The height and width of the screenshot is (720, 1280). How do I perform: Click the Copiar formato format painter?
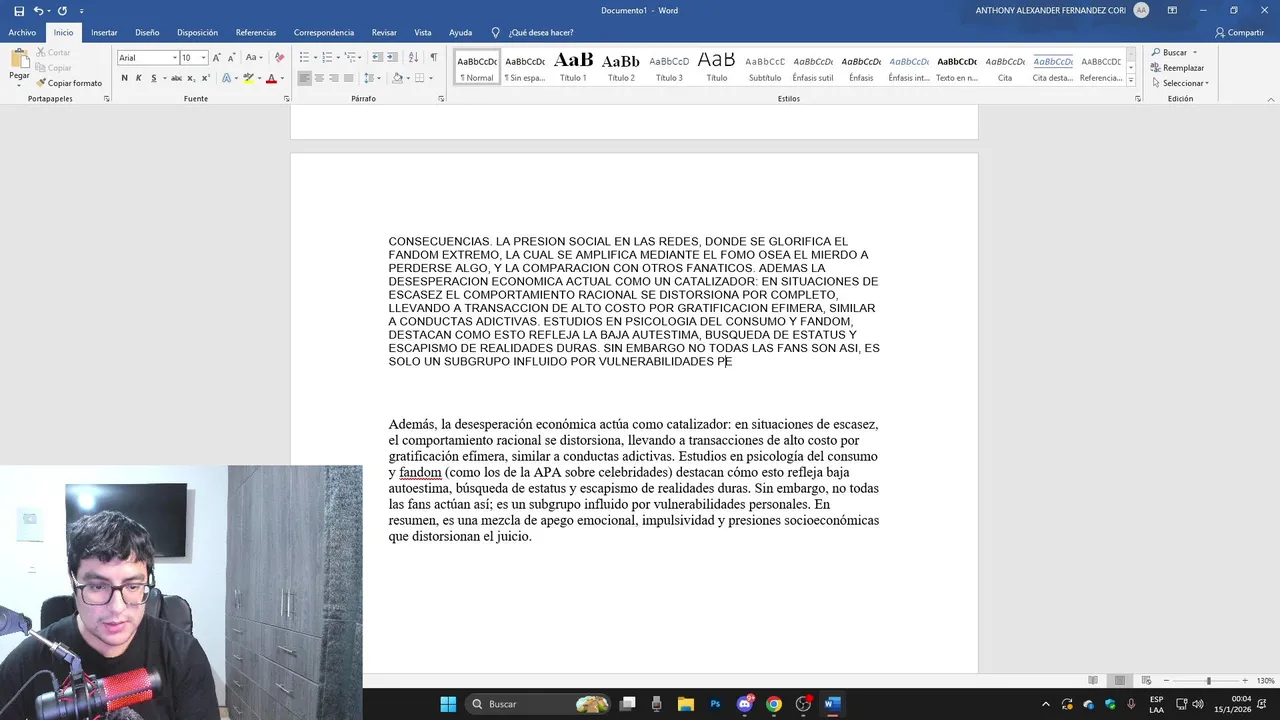[69, 83]
